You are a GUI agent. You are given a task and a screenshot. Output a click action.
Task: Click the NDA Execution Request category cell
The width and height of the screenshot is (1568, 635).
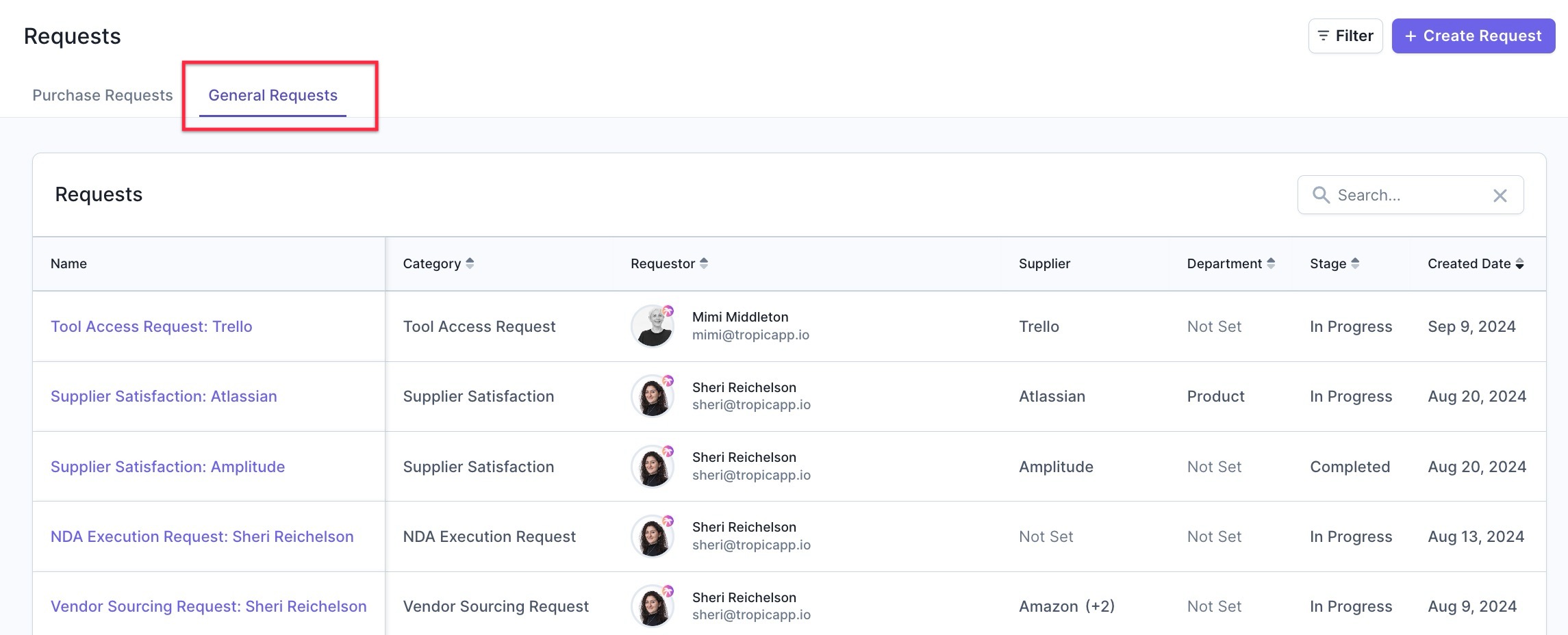pyautogui.click(x=490, y=536)
